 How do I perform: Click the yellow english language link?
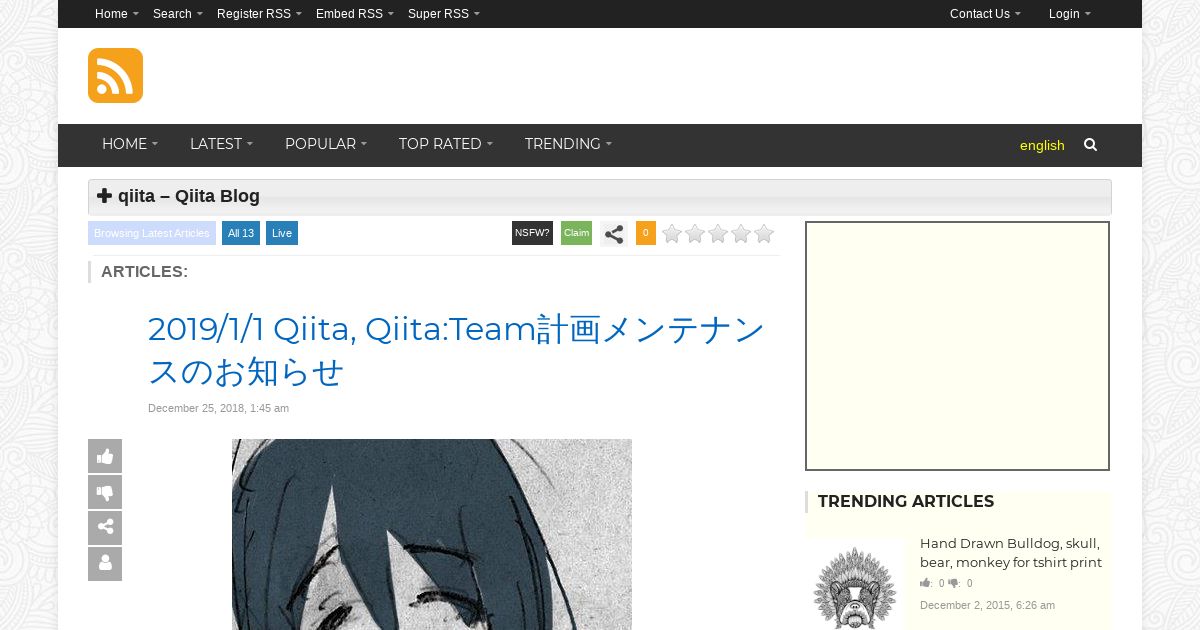[x=1042, y=145]
